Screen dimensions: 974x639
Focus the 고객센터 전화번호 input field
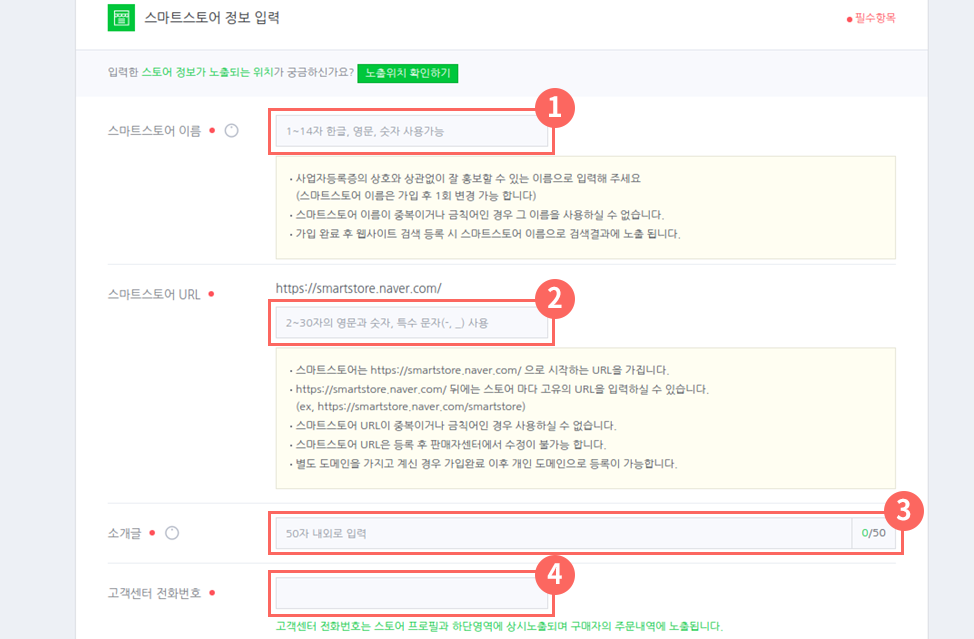point(411,592)
